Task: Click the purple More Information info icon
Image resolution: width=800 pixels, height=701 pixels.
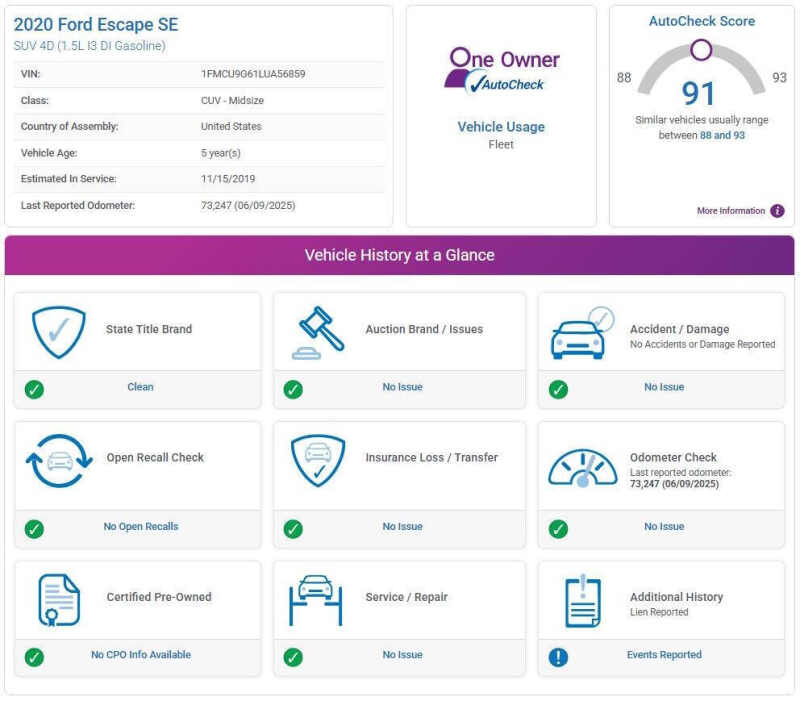Action: [777, 211]
